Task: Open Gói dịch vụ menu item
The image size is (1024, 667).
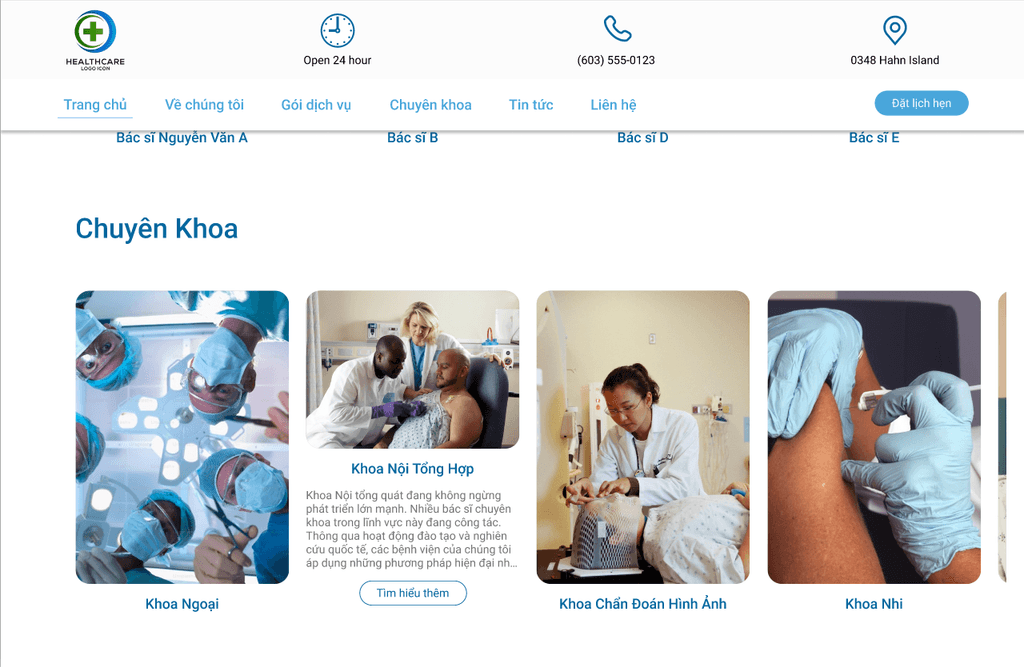Action: (x=316, y=105)
